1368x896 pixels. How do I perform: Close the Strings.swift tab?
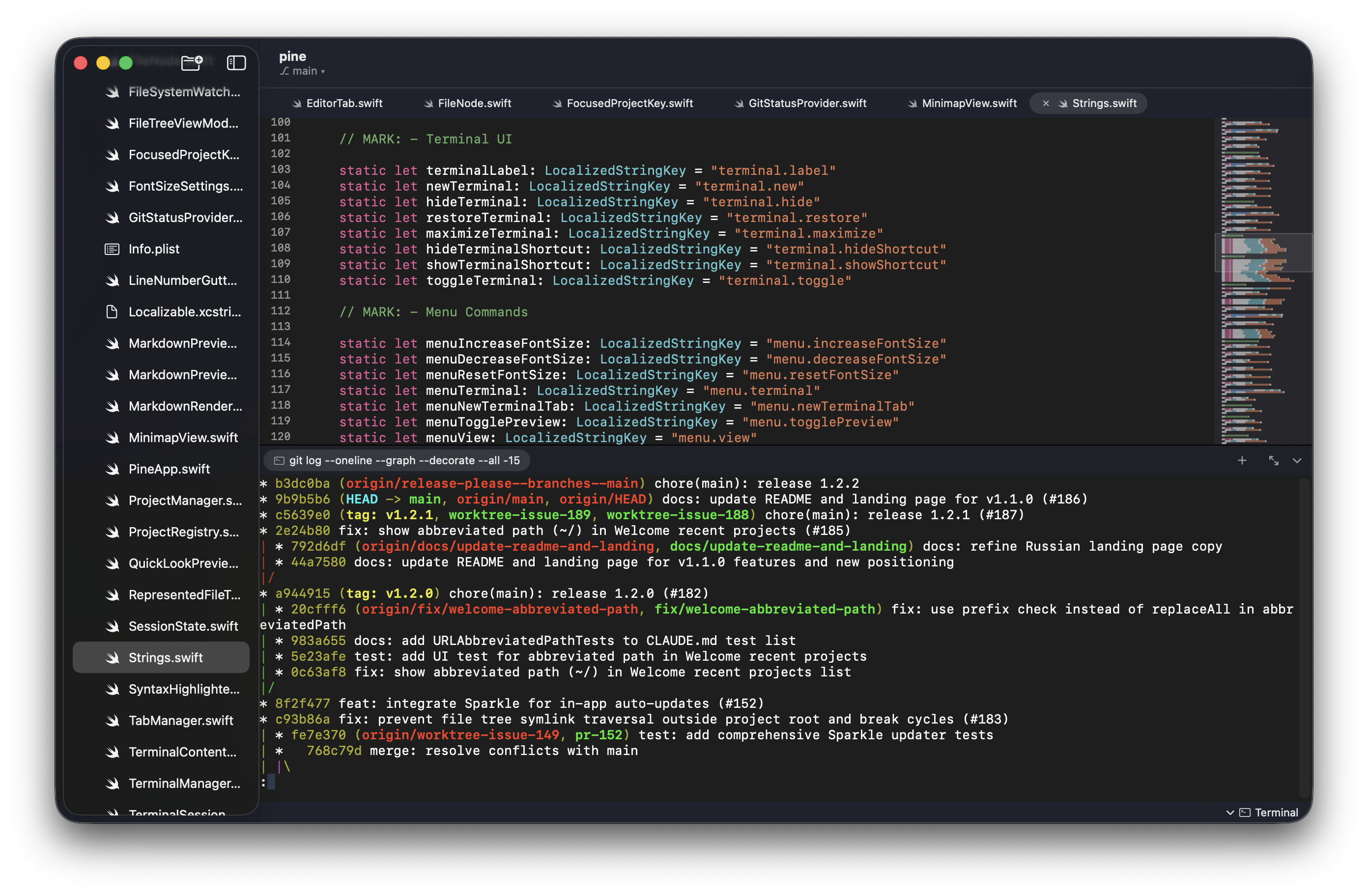click(x=1046, y=103)
